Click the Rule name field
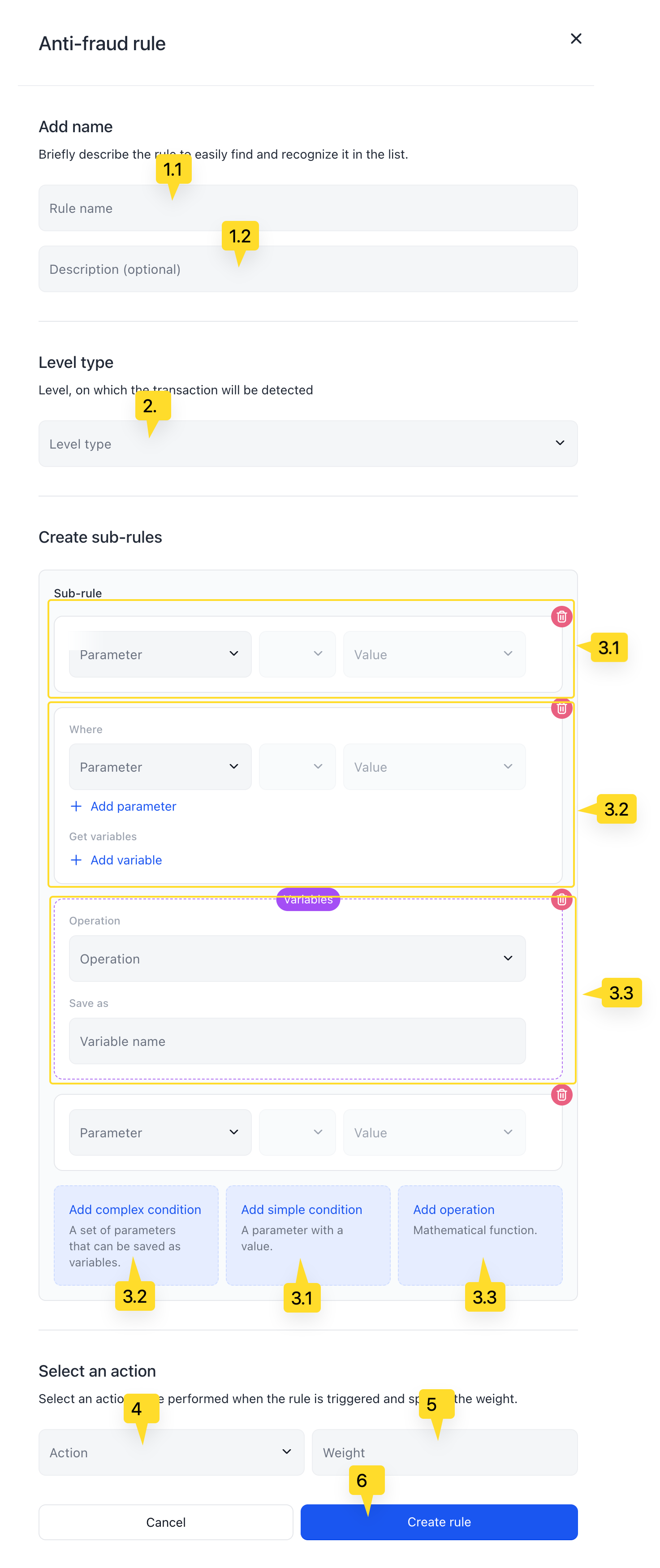Viewport: 660px width, 1568px height. [x=308, y=207]
